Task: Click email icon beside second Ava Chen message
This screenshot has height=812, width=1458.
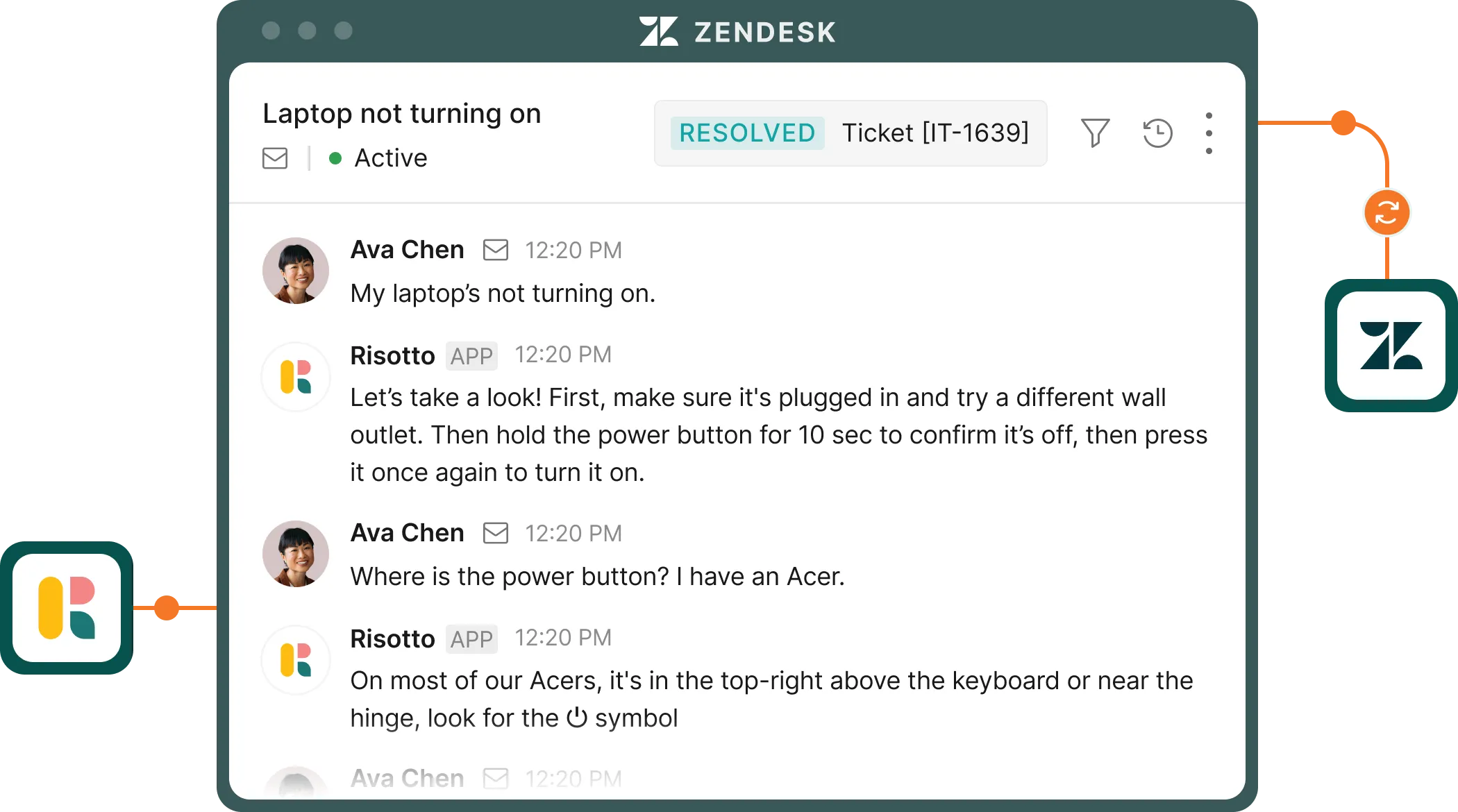Action: coord(496,533)
